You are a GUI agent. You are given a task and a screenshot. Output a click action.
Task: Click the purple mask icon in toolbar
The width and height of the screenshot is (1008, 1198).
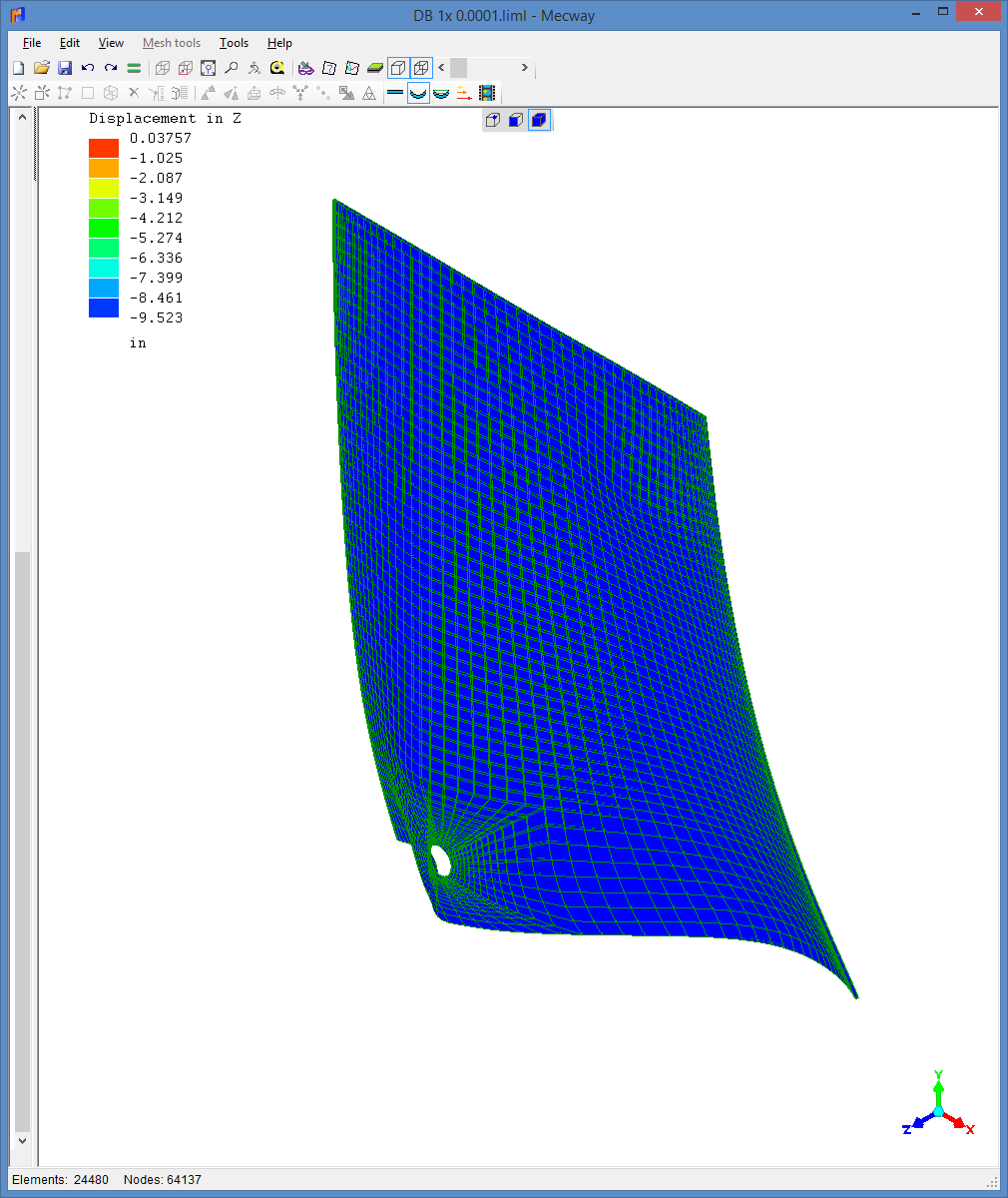coord(306,68)
